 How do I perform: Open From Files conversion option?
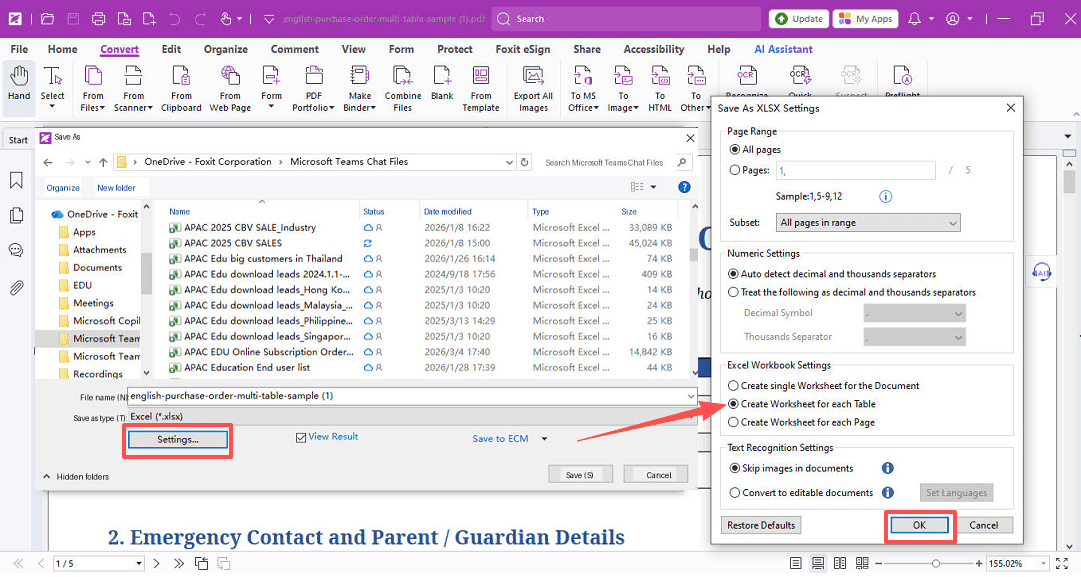click(92, 88)
